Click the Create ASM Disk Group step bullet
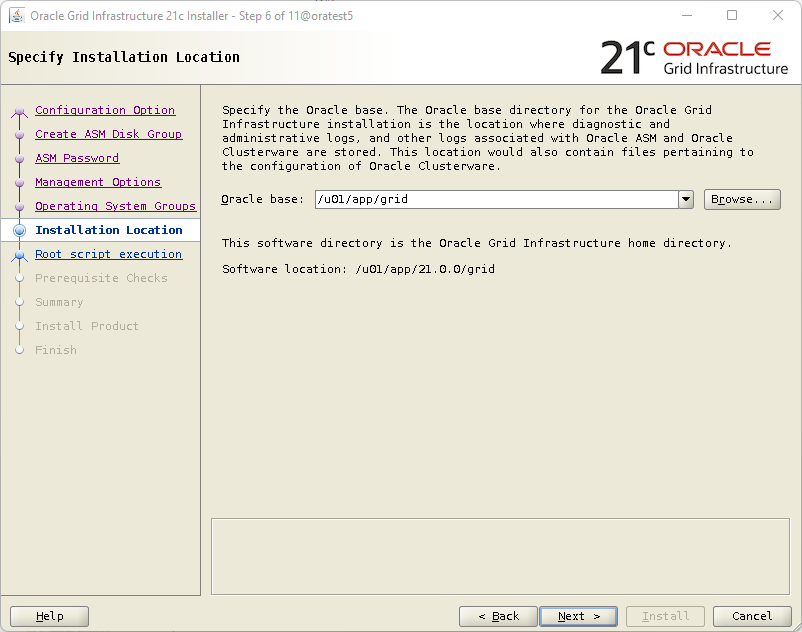This screenshot has height=632, width=802. pyautogui.click(x=19, y=134)
